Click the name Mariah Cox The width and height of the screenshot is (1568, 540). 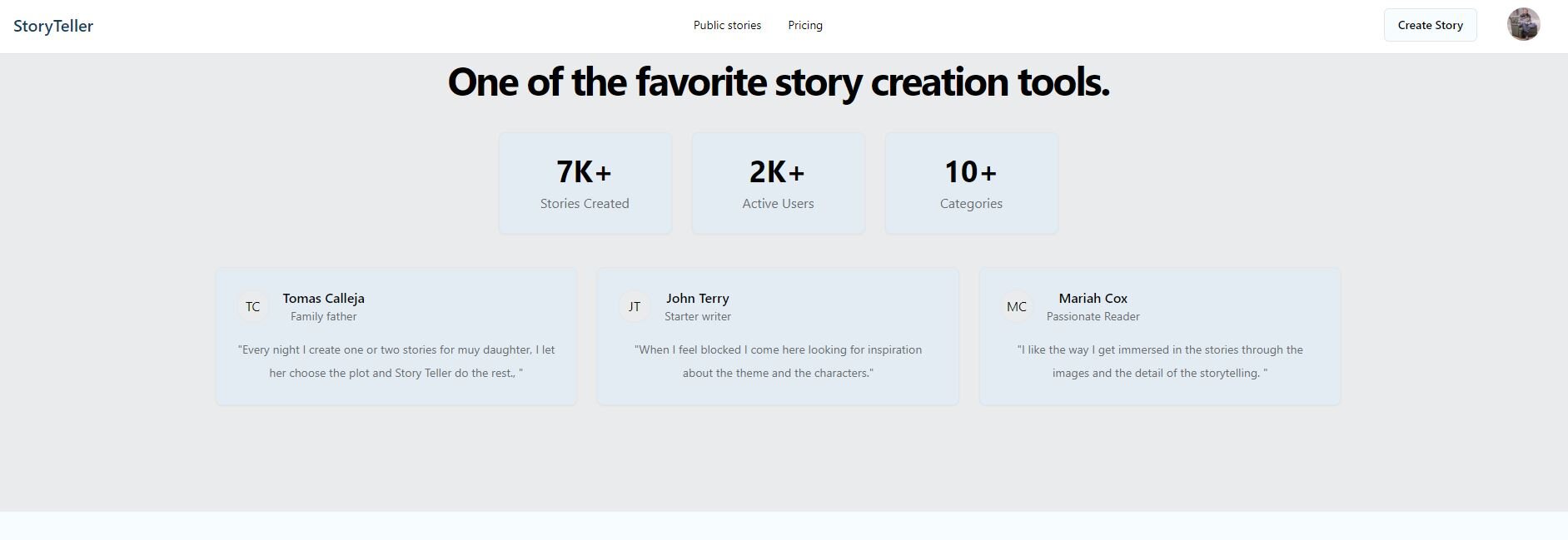click(x=1093, y=298)
